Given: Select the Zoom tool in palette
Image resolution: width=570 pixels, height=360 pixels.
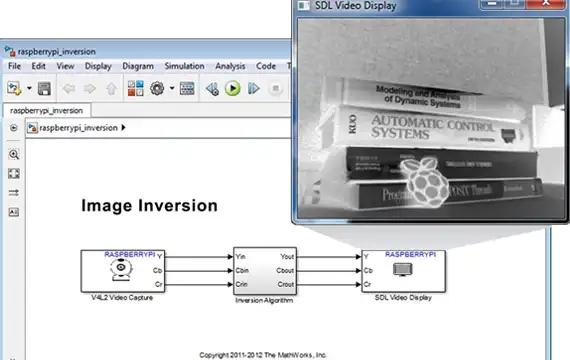Looking at the screenshot, I should tap(14, 154).
